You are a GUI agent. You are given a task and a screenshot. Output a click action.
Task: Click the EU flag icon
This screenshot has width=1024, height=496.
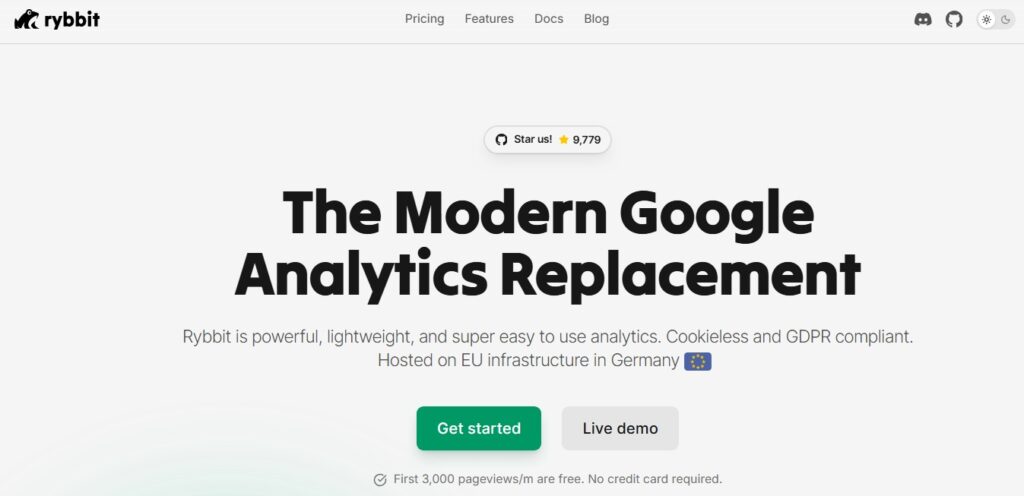click(697, 361)
